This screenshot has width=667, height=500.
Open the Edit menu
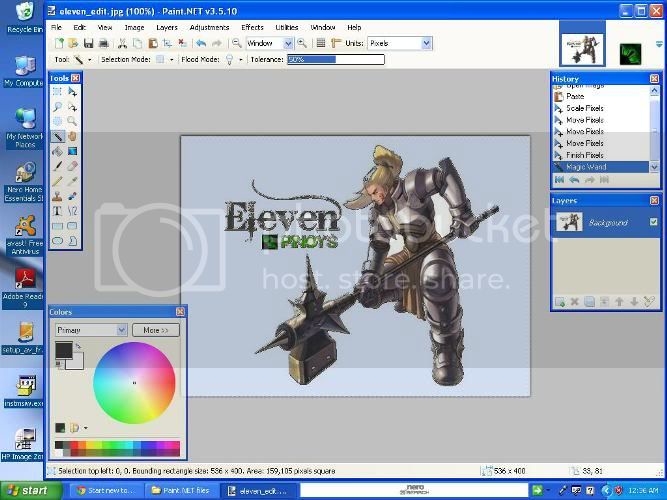tap(80, 27)
